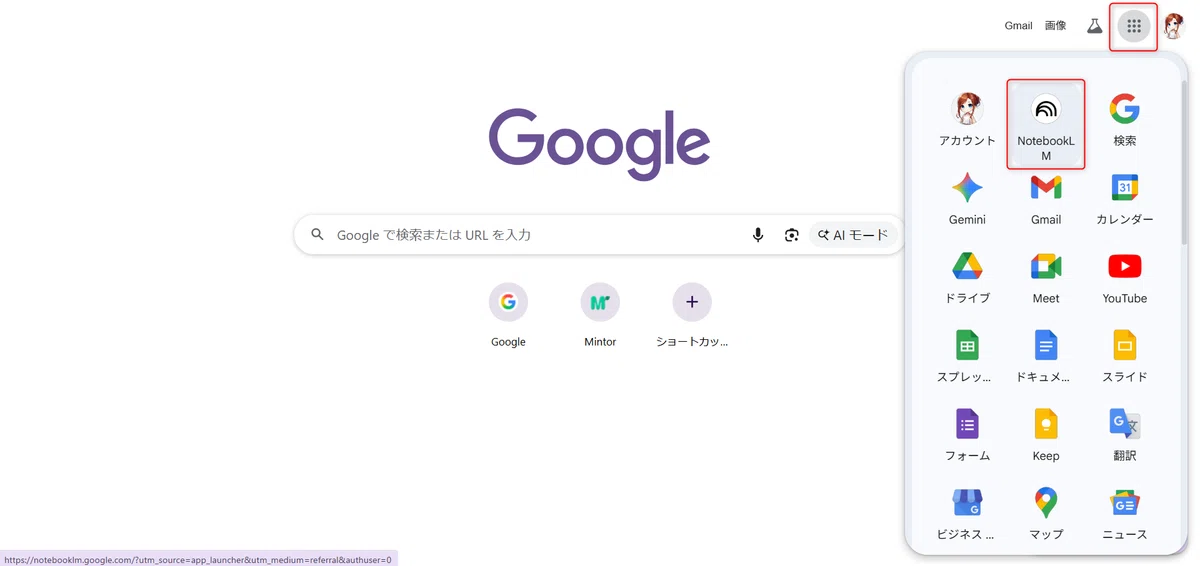The image size is (1200, 566).
Task: Open Search Labs flask icon
Action: click(1094, 26)
